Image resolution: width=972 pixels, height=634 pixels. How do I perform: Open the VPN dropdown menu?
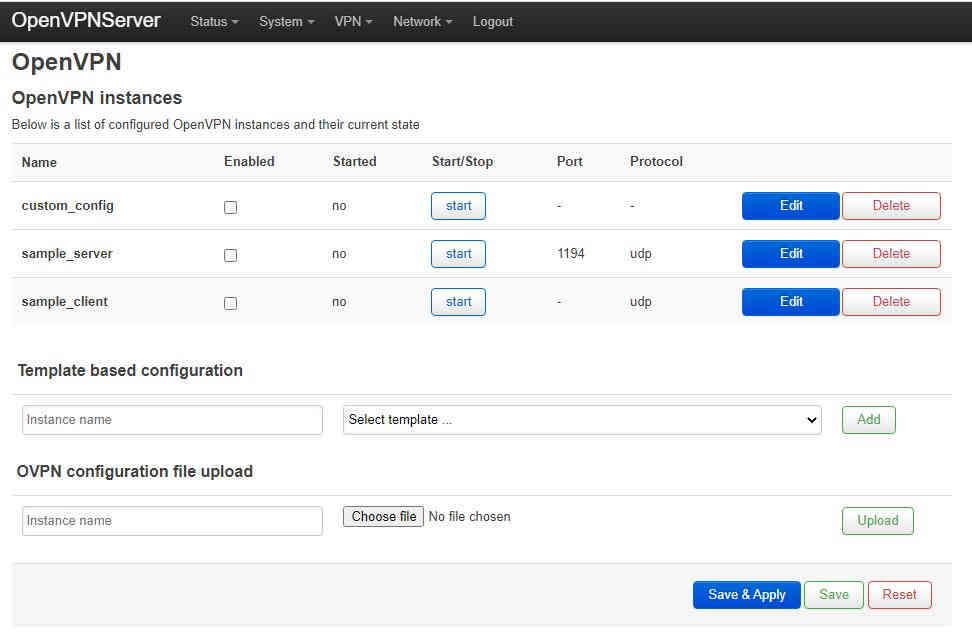click(353, 22)
